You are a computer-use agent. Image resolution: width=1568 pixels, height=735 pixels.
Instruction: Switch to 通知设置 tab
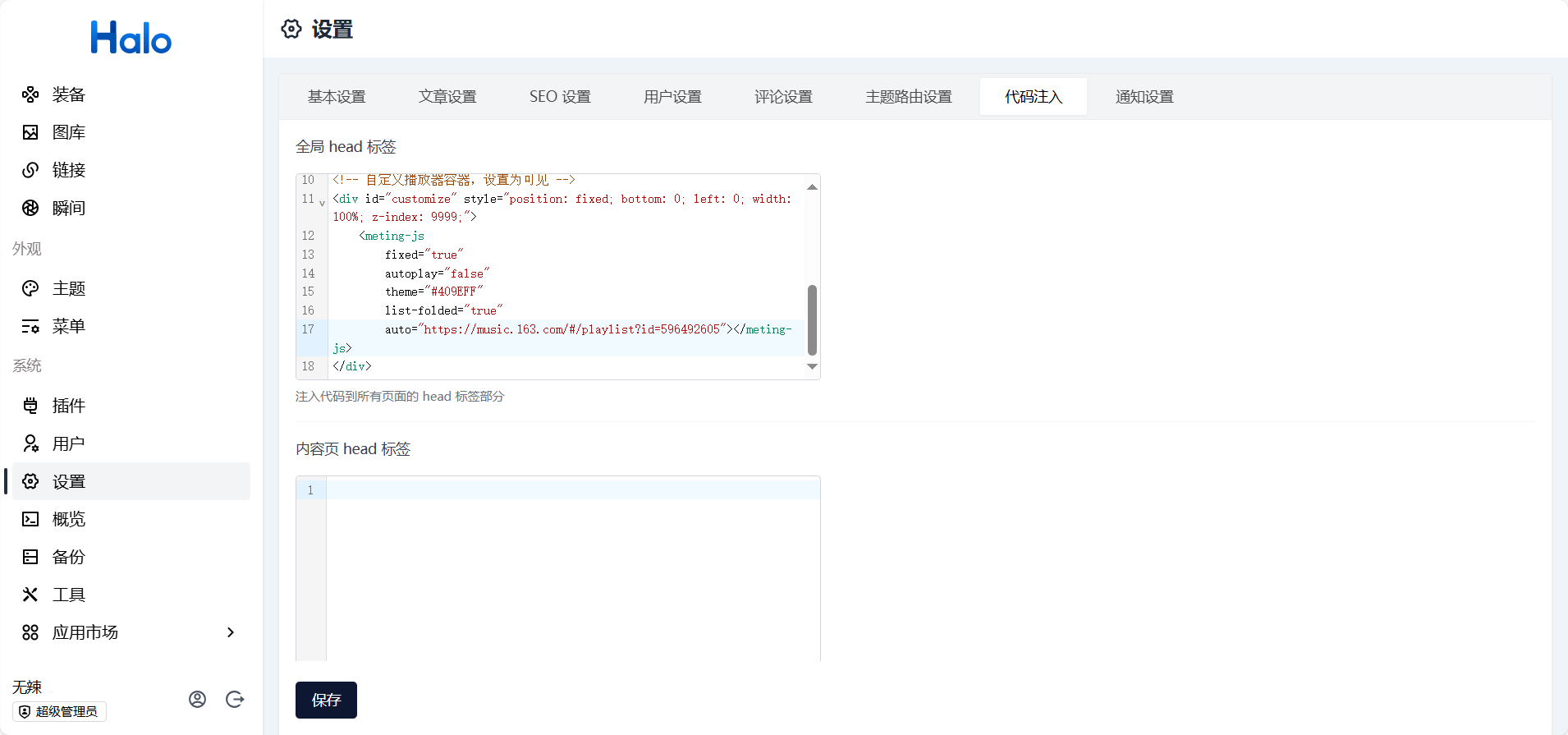(1144, 97)
